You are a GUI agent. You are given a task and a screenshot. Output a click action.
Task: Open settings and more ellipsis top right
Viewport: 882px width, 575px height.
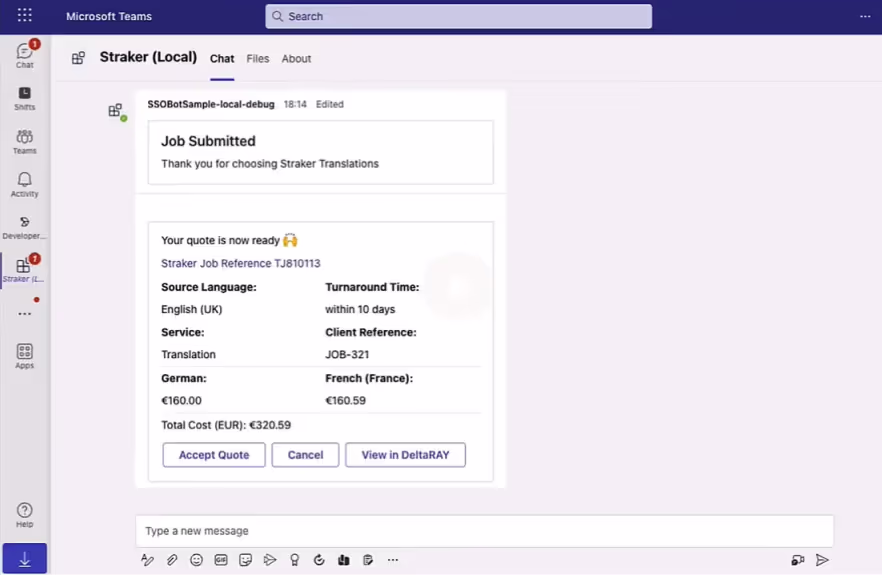[x=865, y=16]
